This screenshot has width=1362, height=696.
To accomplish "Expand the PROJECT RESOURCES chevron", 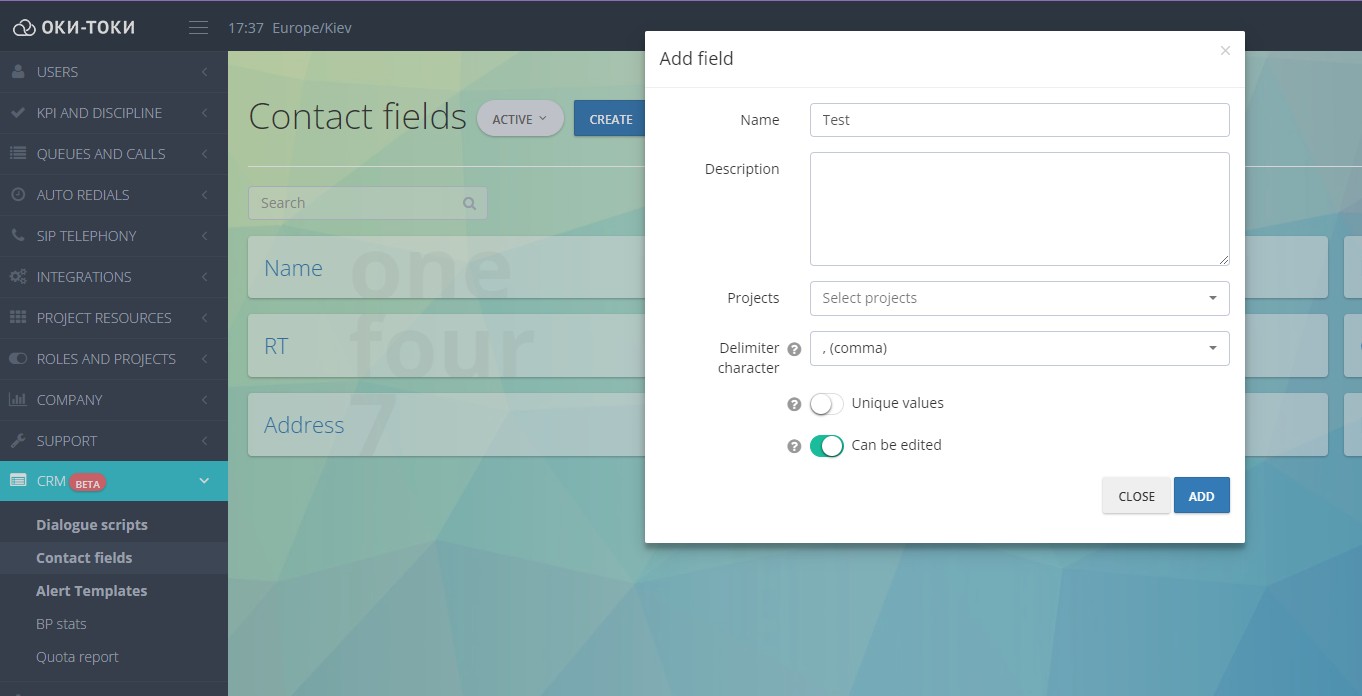I will (204, 318).
